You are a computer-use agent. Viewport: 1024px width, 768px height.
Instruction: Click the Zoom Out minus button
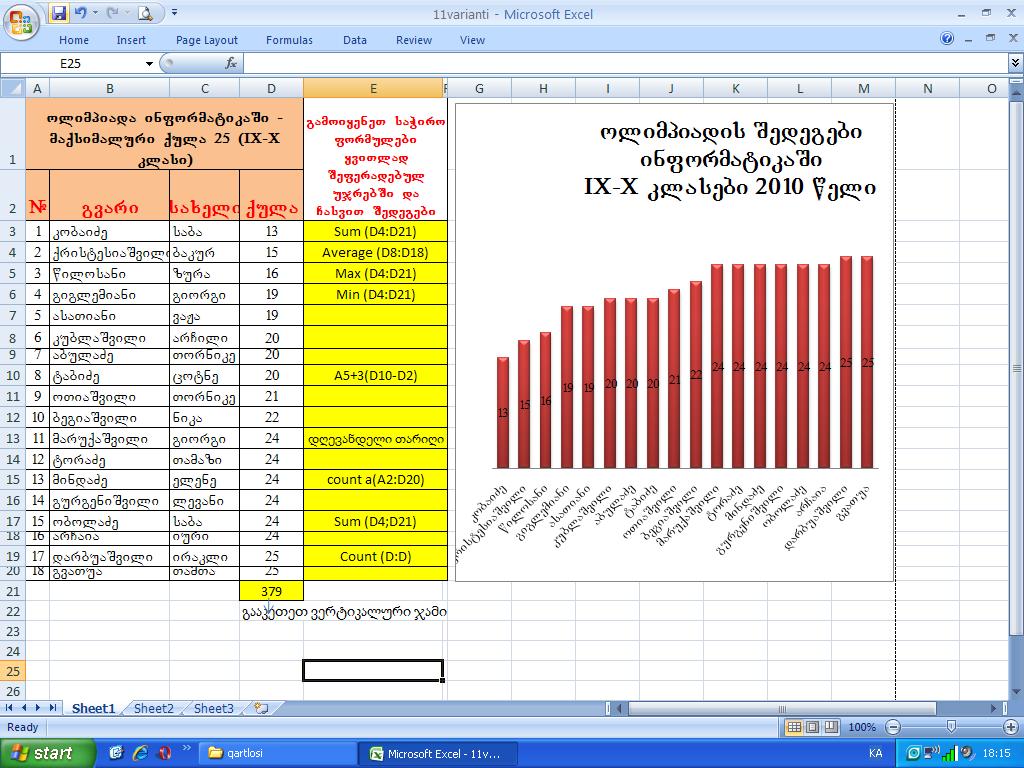893,727
